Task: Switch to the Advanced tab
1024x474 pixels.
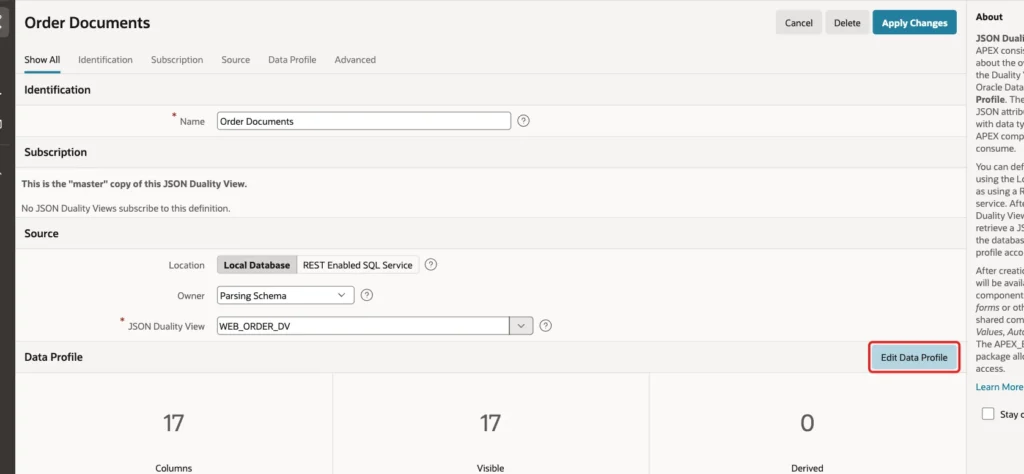Action: 355,60
